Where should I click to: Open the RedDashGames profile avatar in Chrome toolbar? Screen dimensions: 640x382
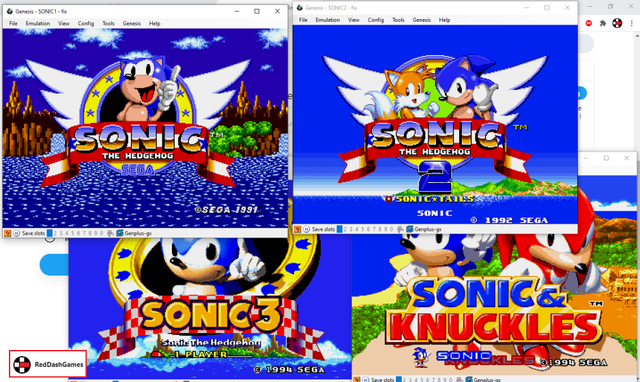(617, 23)
